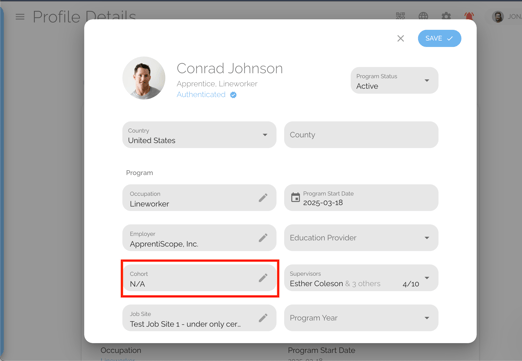Click the Authenticated status text

pyautogui.click(x=201, y=95)
